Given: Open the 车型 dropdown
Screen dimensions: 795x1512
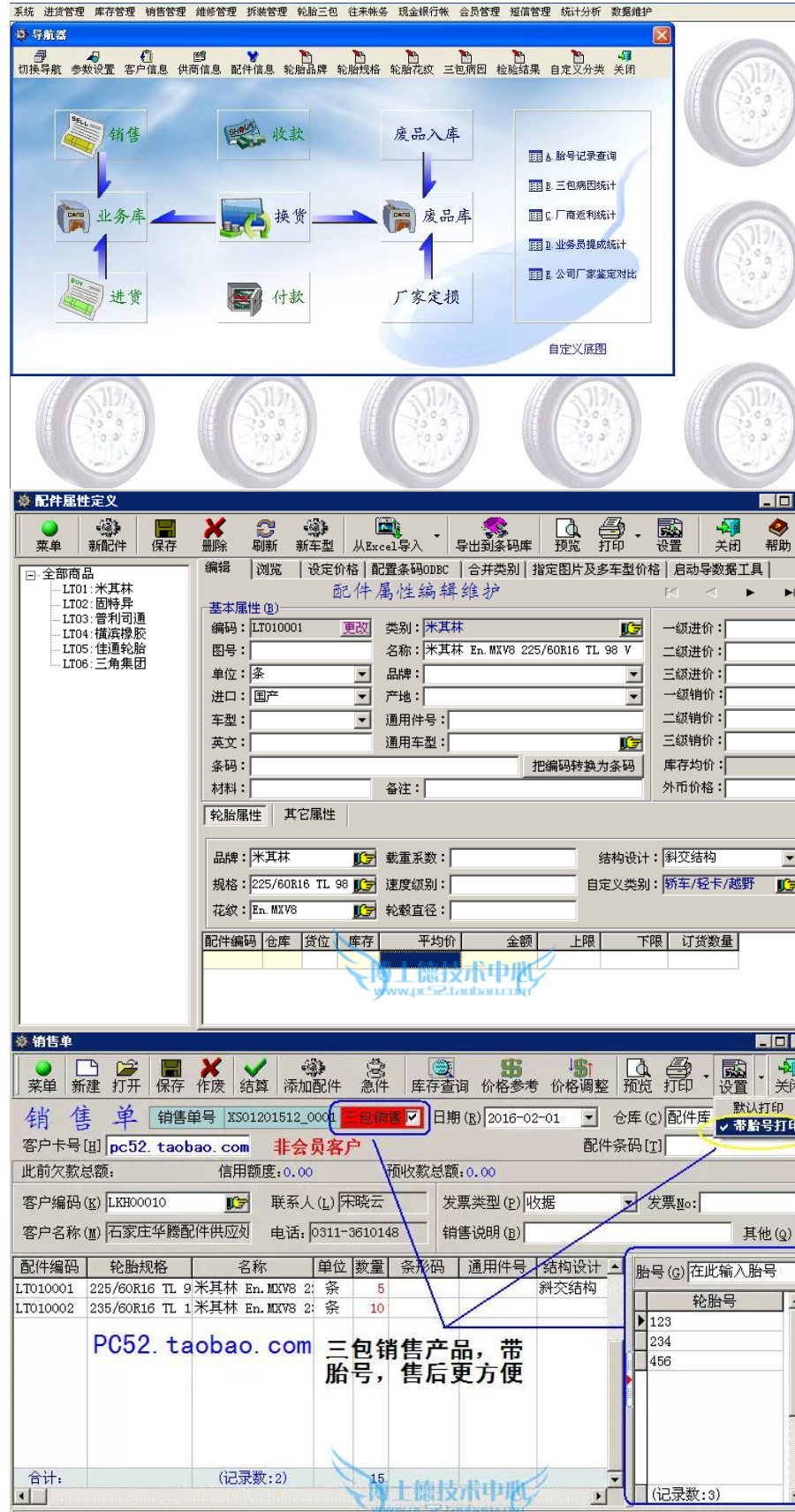Looking at the screenshot, I should point(362,720).
